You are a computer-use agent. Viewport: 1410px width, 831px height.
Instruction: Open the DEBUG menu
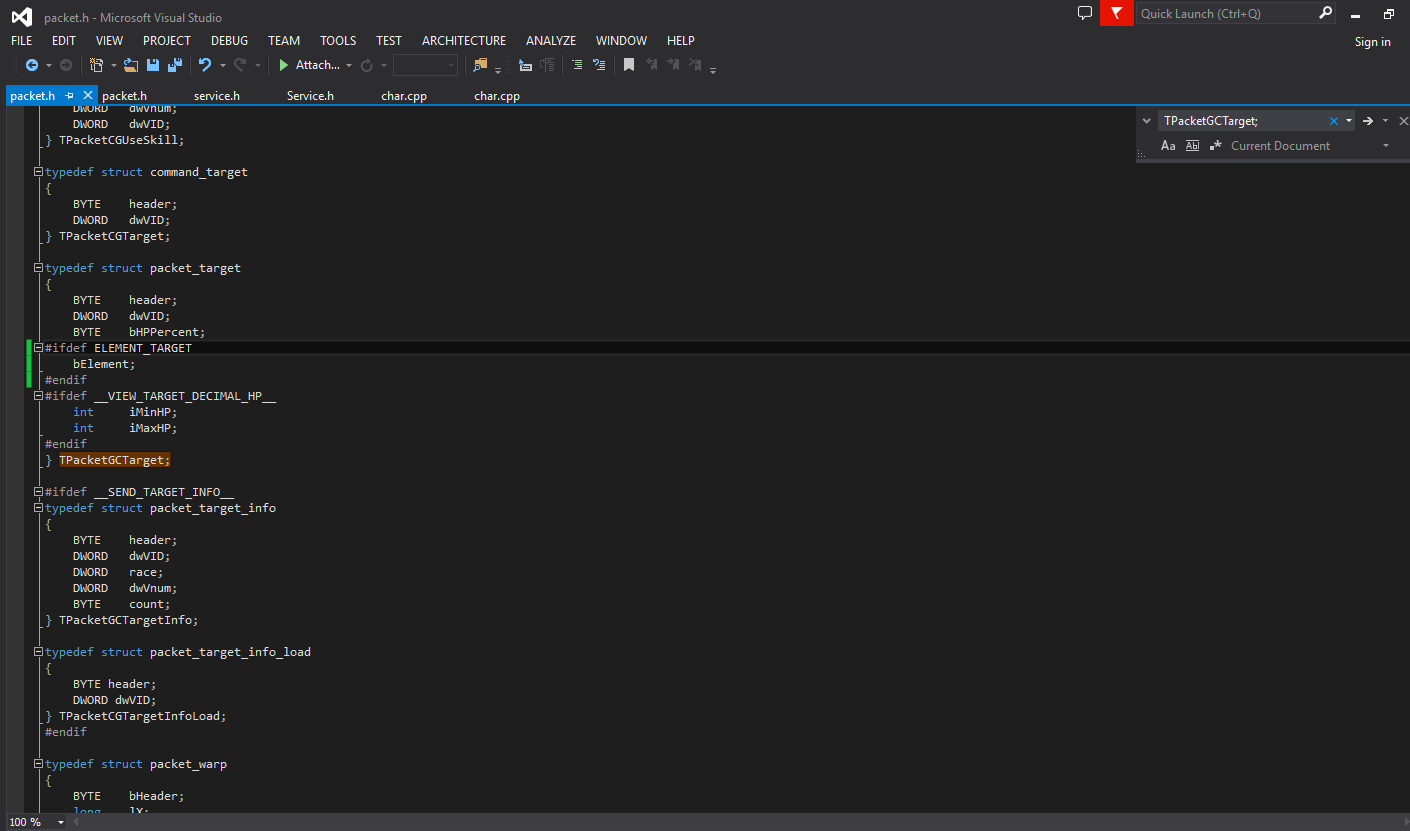coord(229,41)
